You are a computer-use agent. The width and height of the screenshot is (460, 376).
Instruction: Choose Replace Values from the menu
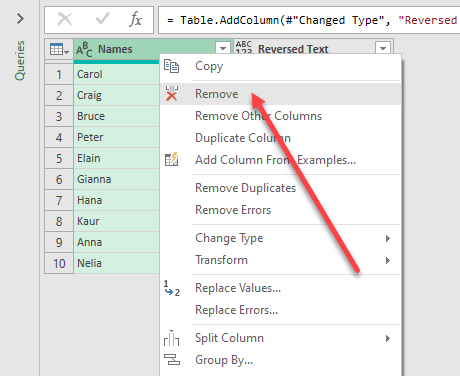pos(280,288)
